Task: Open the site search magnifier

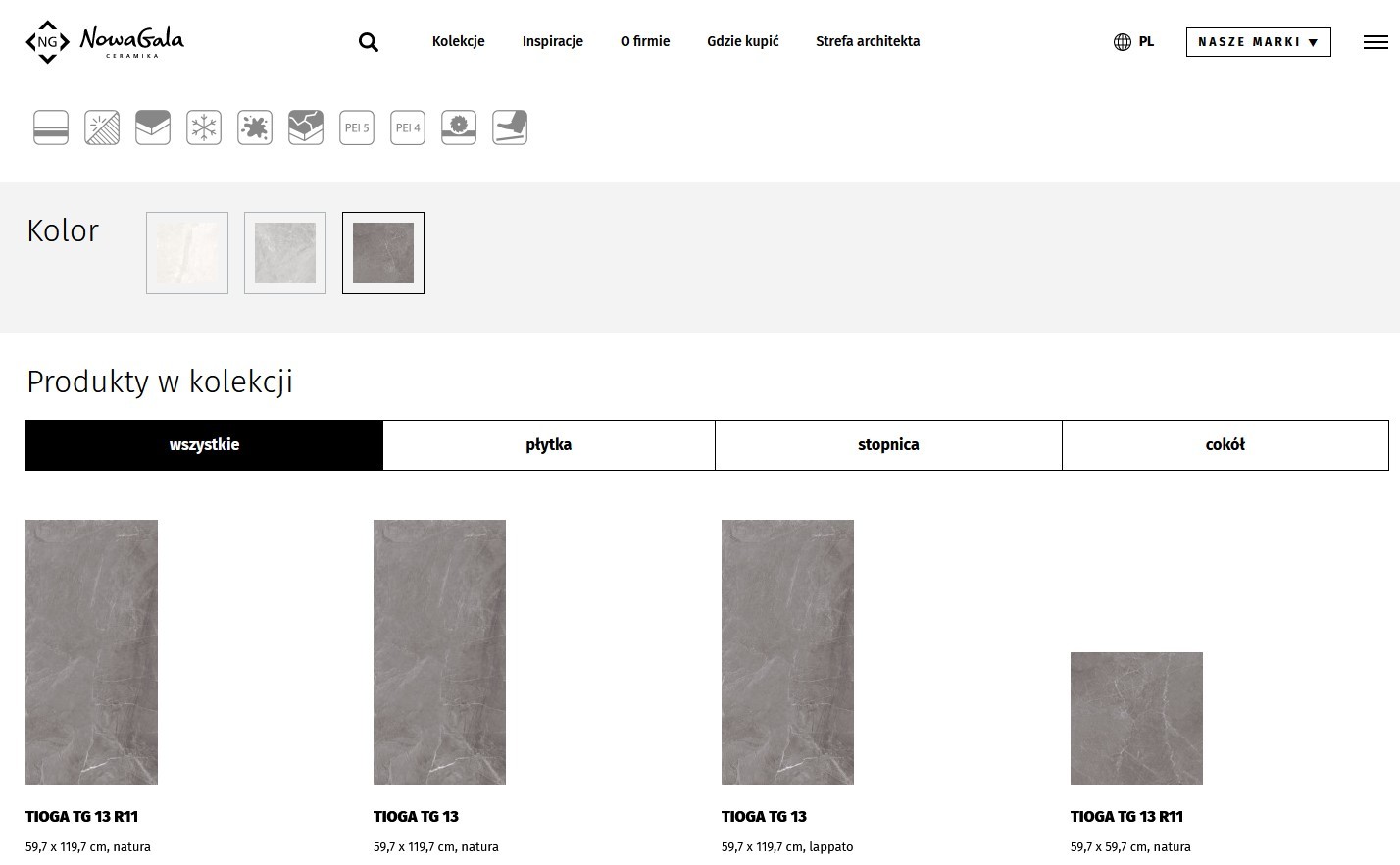Action: click(x=369, y=42)
